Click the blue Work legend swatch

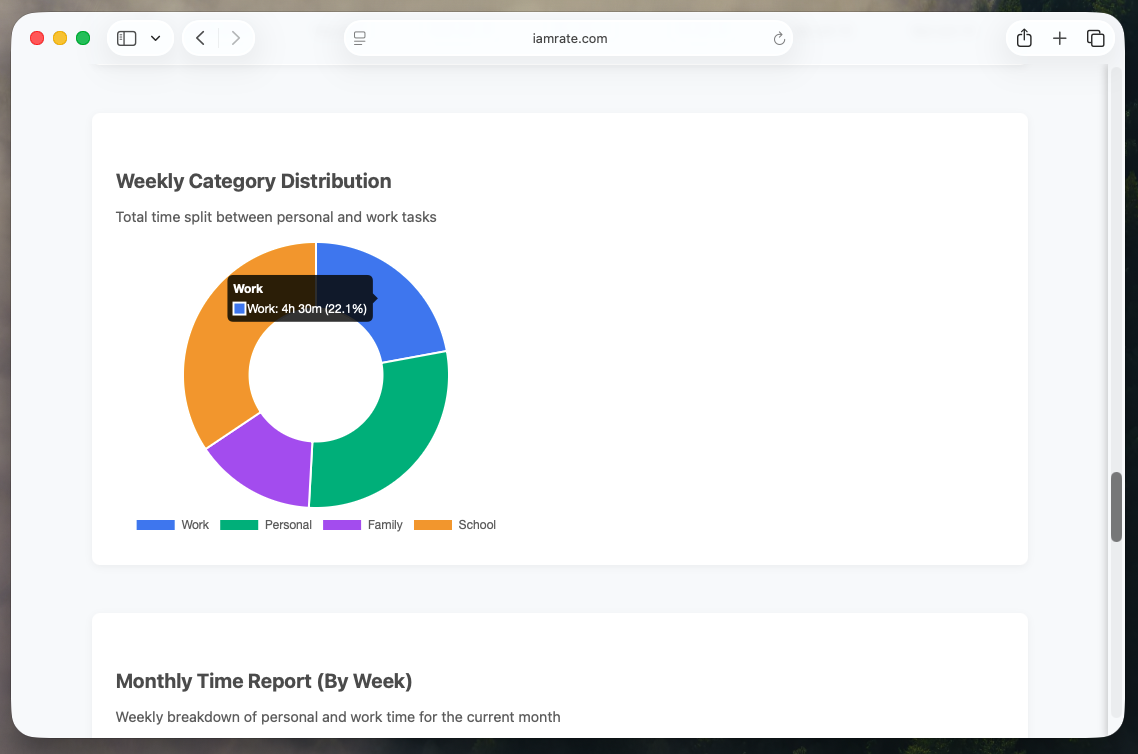coord(155,525)
